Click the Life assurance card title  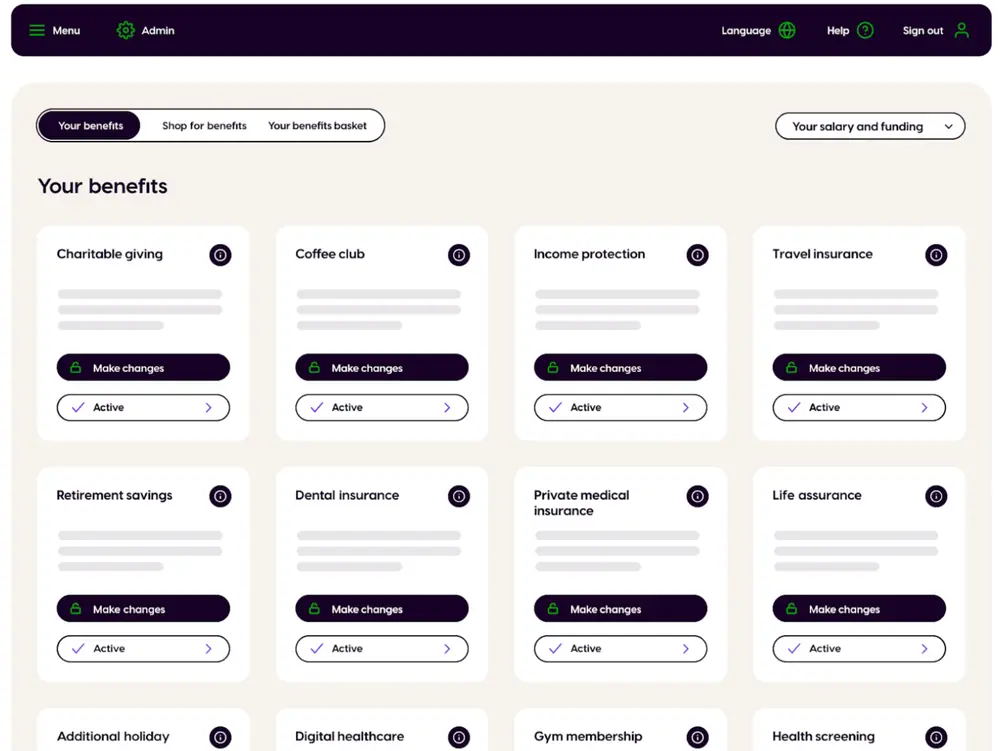click(816, 495)
